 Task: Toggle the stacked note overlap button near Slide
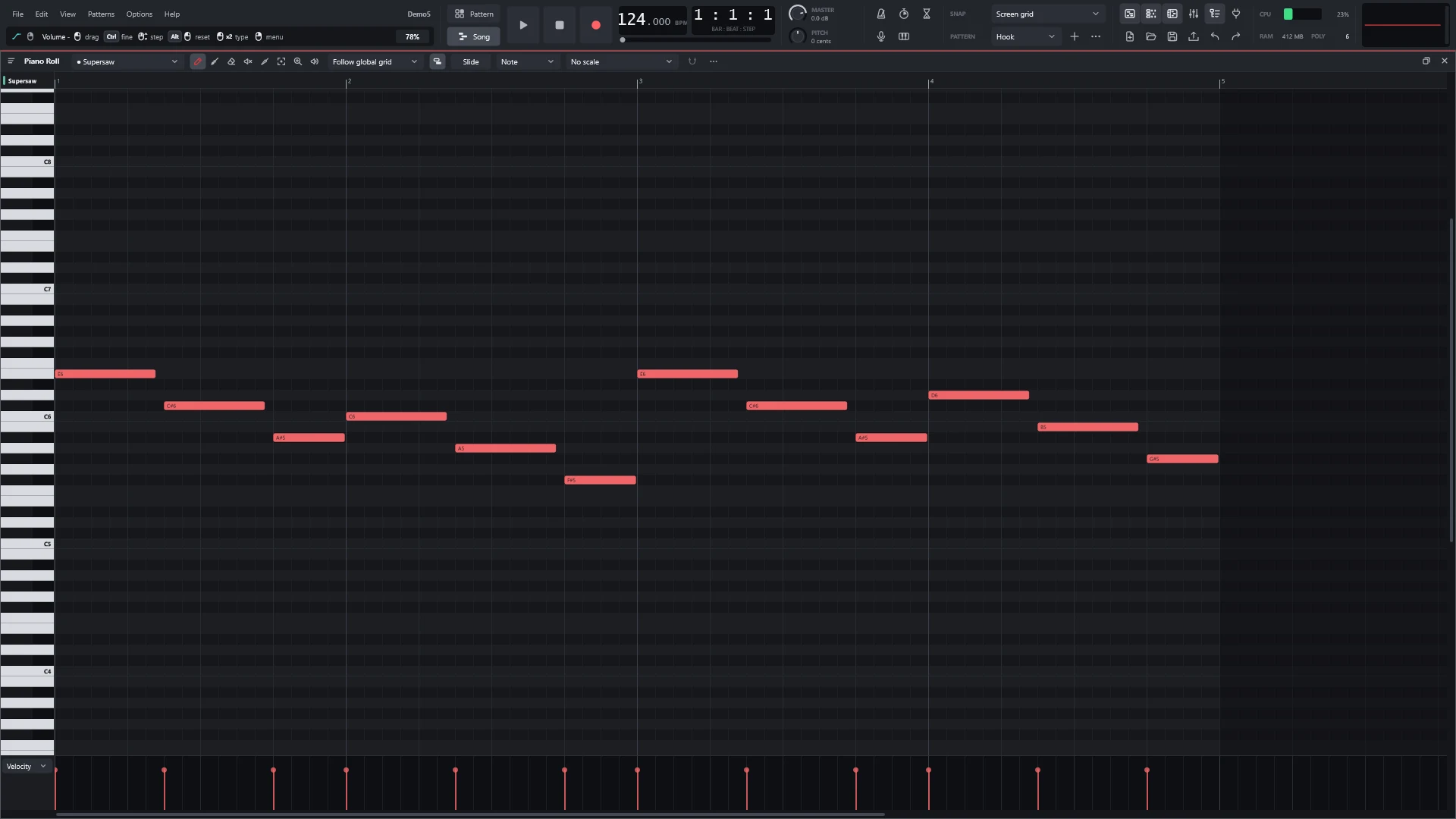(x=438, y=61)
